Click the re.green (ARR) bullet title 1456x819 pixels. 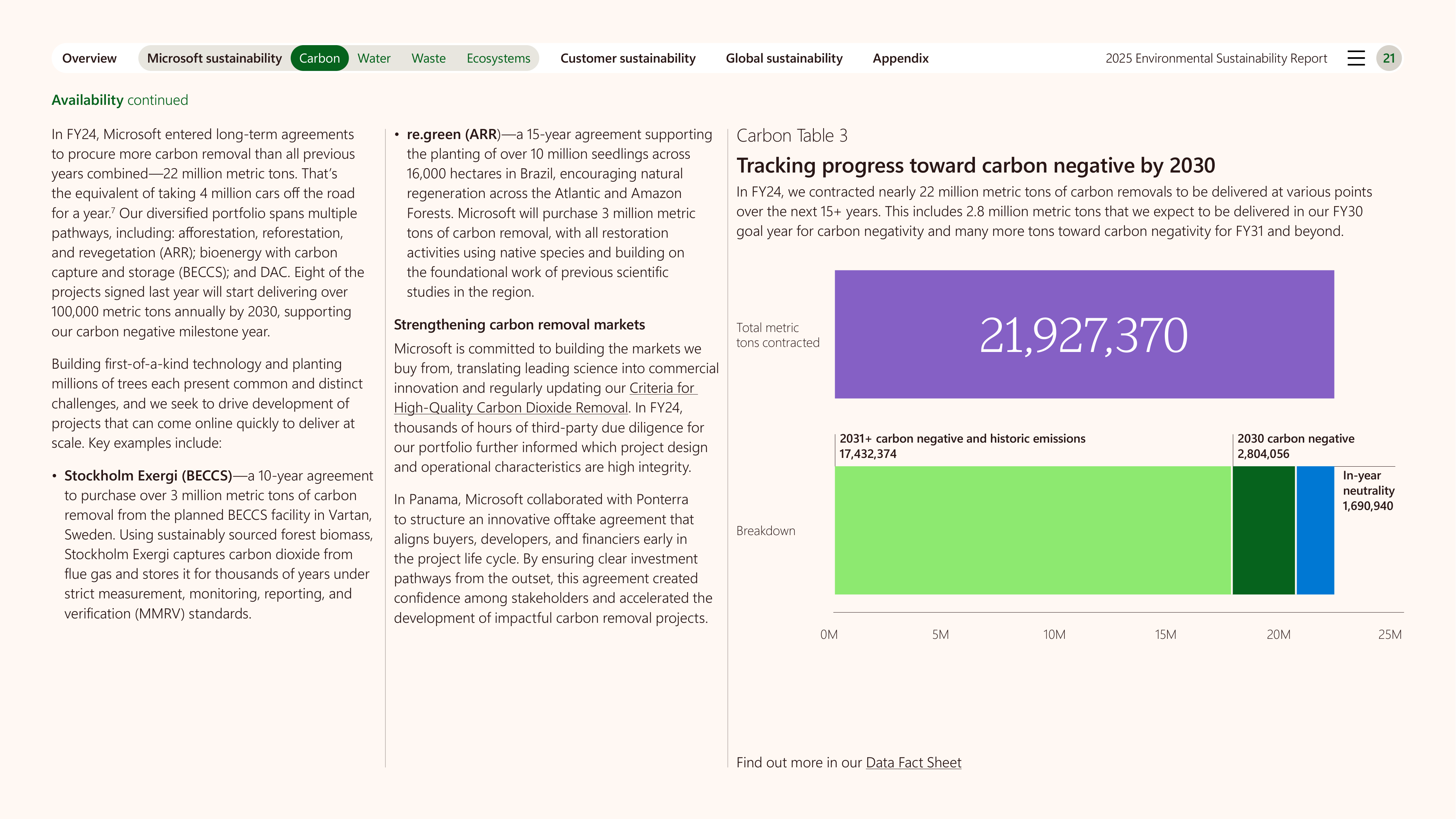pyautogui.click(x=453, y=135)
